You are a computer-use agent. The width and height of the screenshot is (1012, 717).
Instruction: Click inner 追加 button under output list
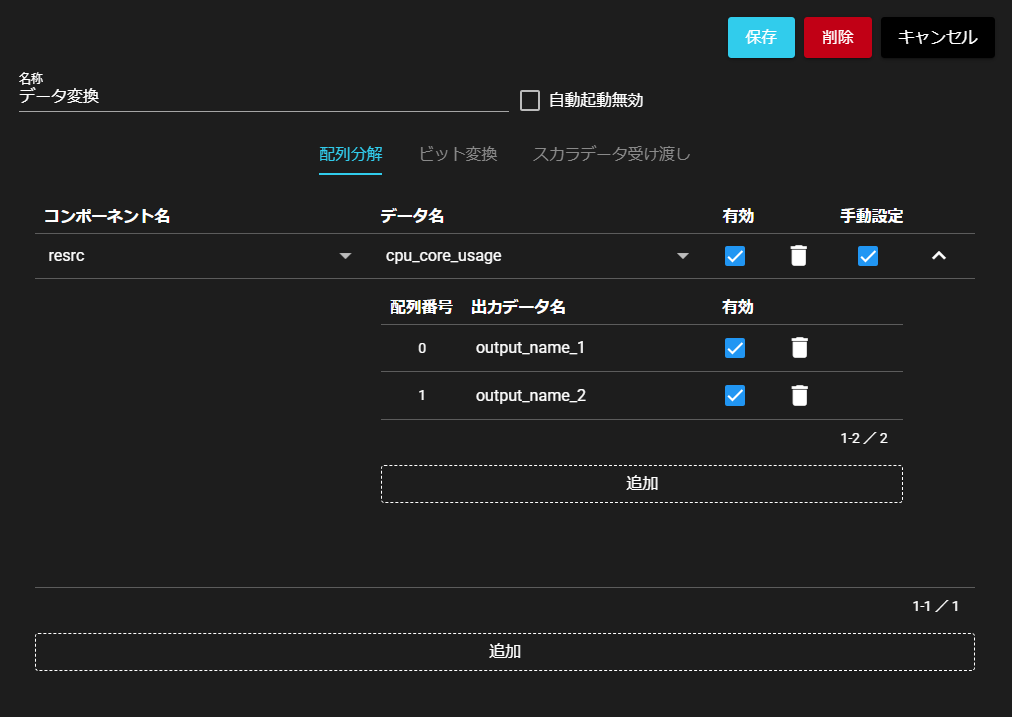coord(641,483)
